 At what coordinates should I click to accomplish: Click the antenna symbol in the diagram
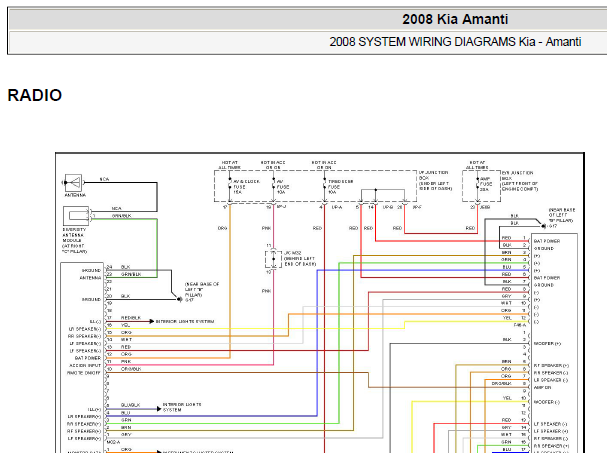pos(73,182)
